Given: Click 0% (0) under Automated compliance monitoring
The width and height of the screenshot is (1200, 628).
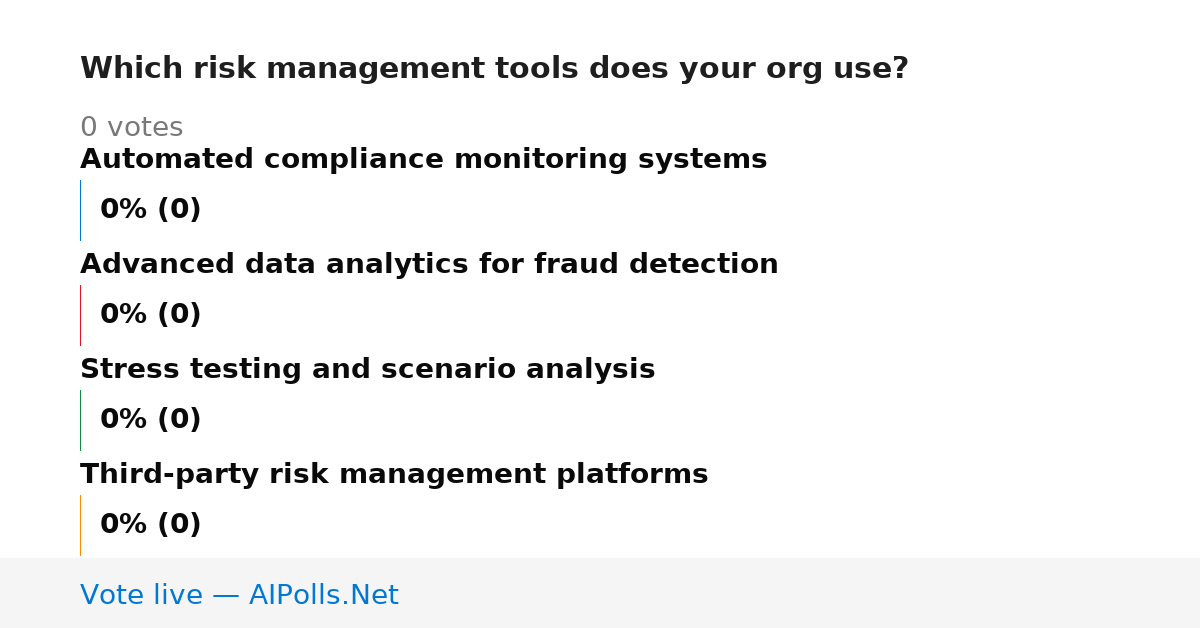Looking at the screenshot, I should pyautogui.click(x=150, y=210).
